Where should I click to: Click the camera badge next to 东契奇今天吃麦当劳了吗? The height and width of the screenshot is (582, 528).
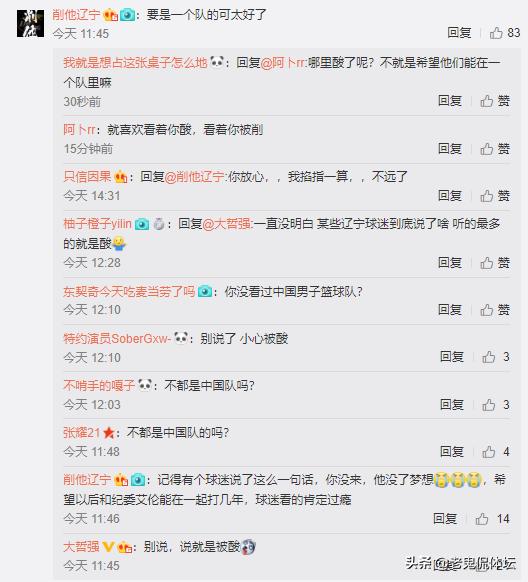[205, 291]
